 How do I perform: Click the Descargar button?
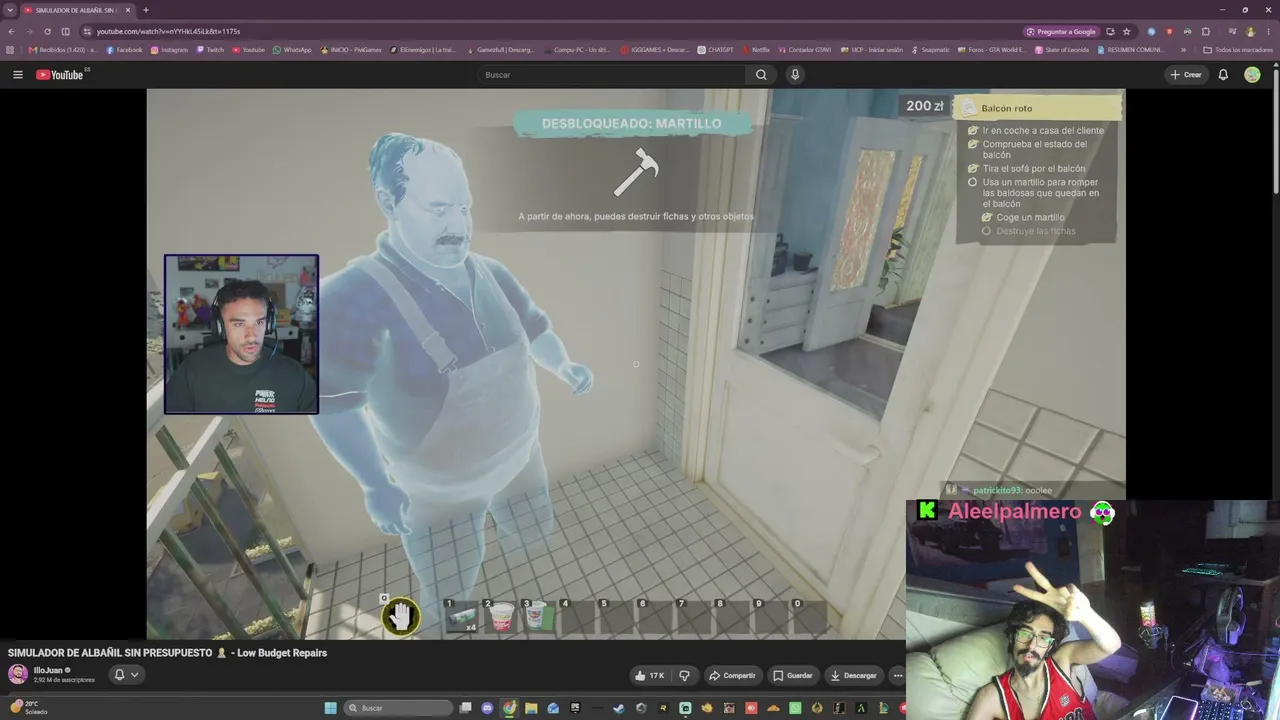(x=854, y=676)
